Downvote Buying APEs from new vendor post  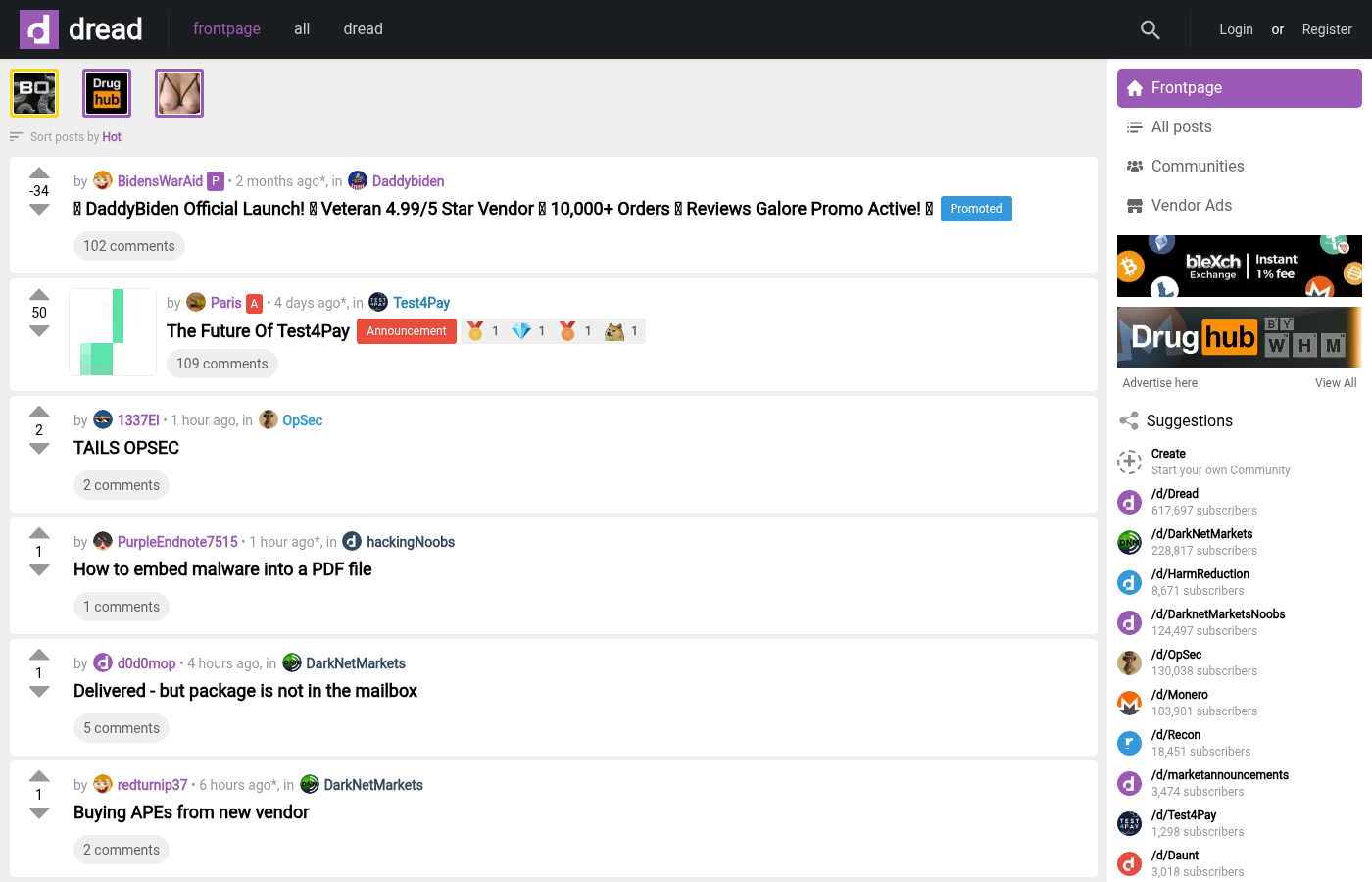tap(39, 813)
